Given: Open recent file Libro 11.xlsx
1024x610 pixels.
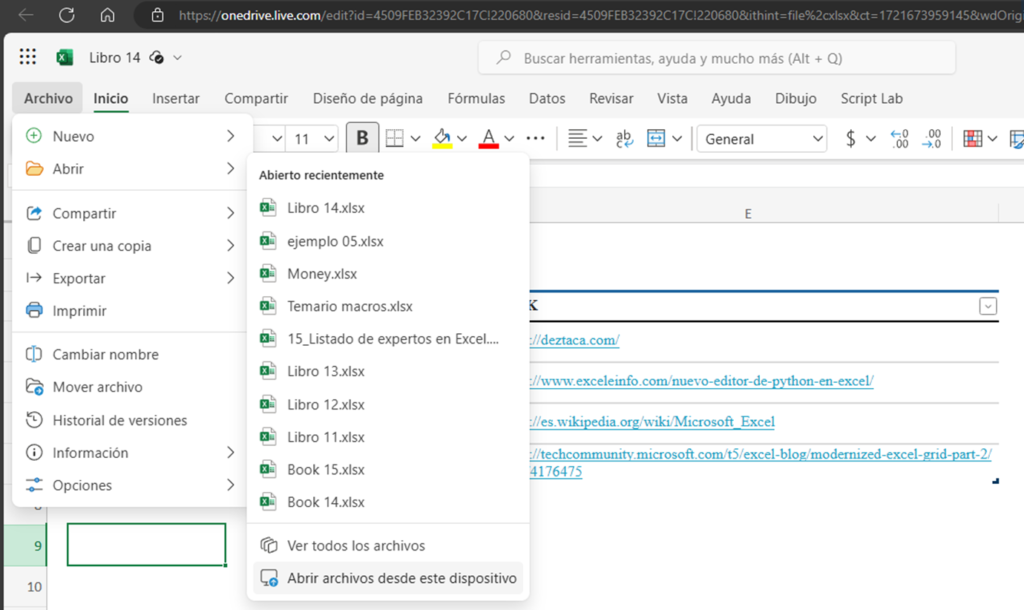Looking at the screenshot, I should coord(388,437).
